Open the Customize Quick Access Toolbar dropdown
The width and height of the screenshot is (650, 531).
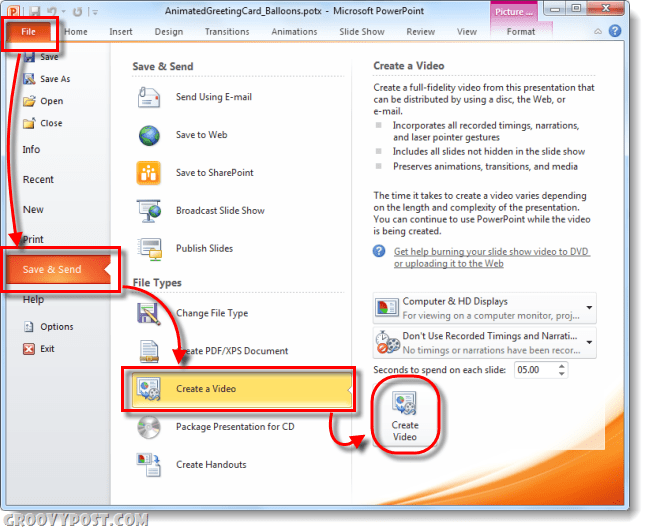(x=95, y=12)
